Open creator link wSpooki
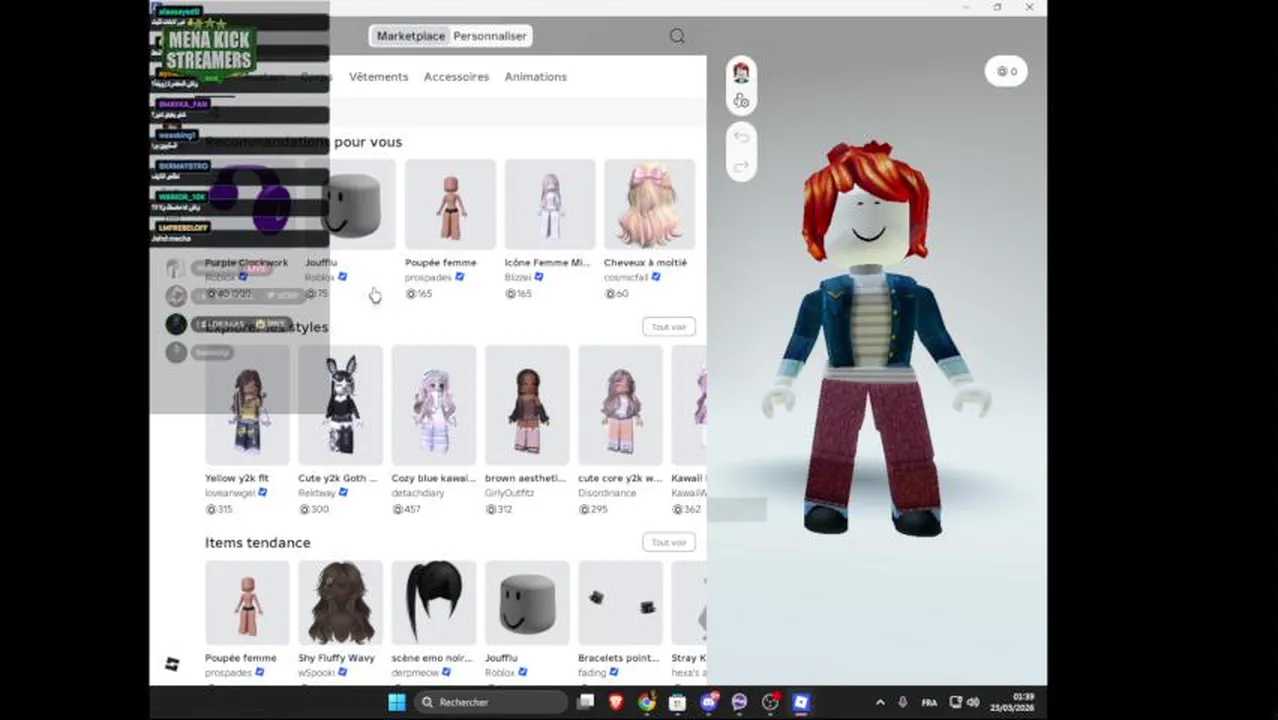 [316, 673]
